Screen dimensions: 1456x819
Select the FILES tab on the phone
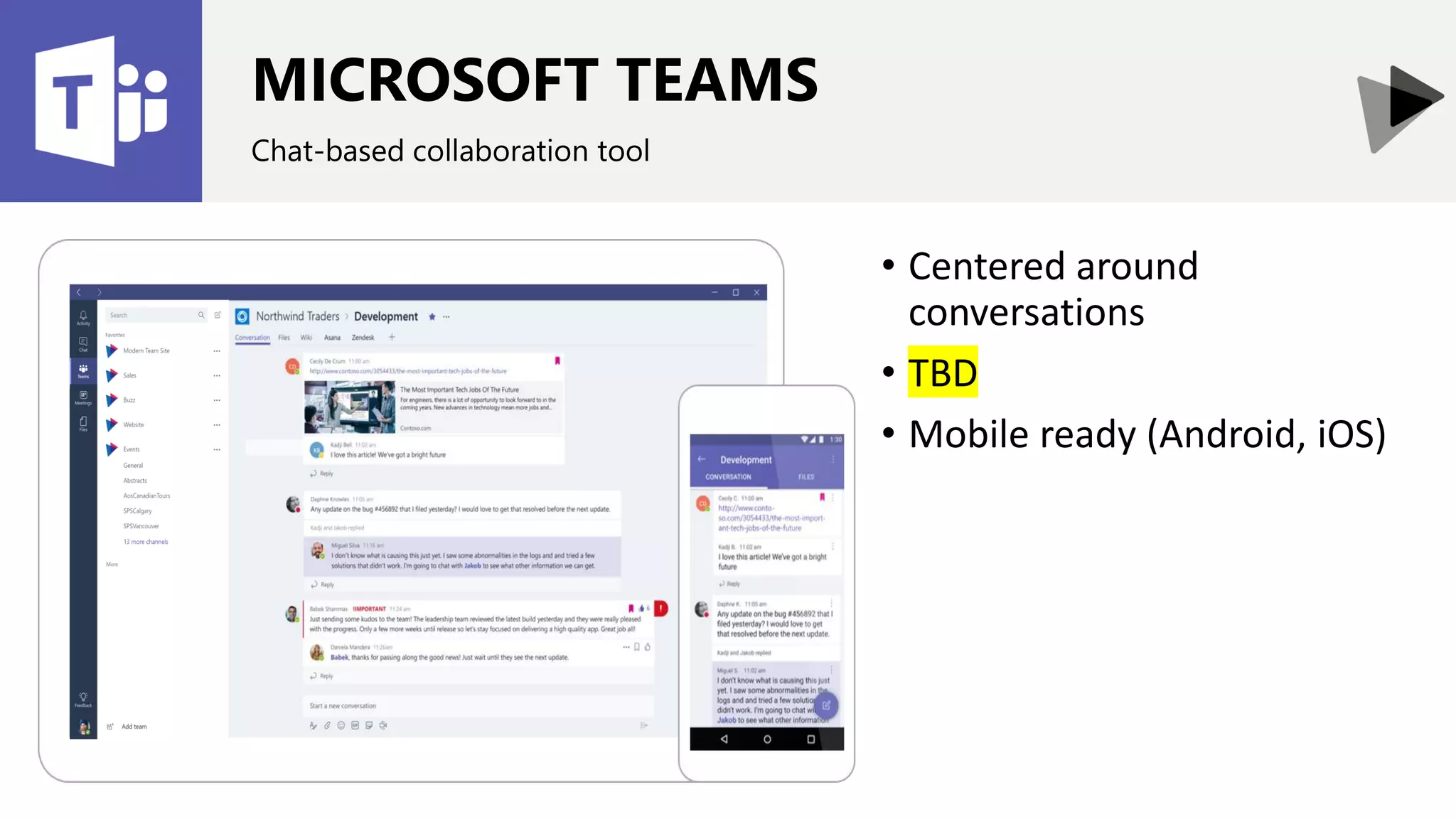click(806, 477)
